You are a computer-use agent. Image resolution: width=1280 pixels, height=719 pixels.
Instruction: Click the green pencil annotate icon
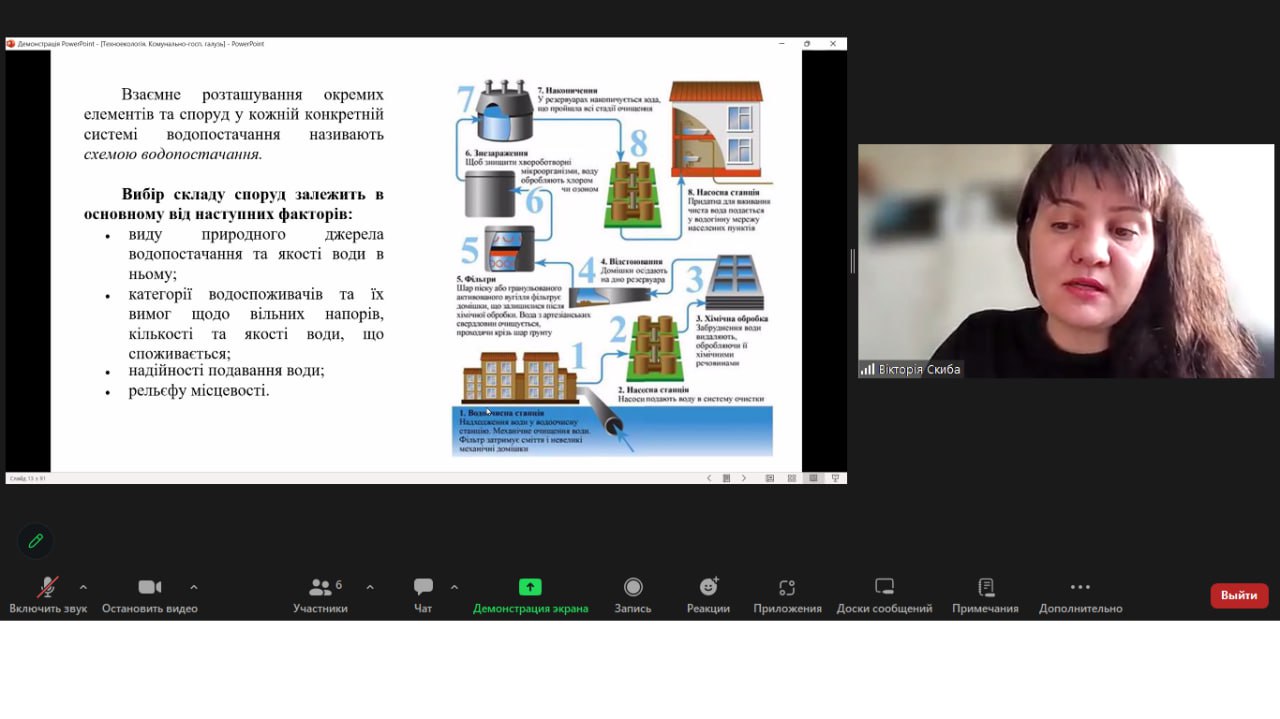click(36, 541)
